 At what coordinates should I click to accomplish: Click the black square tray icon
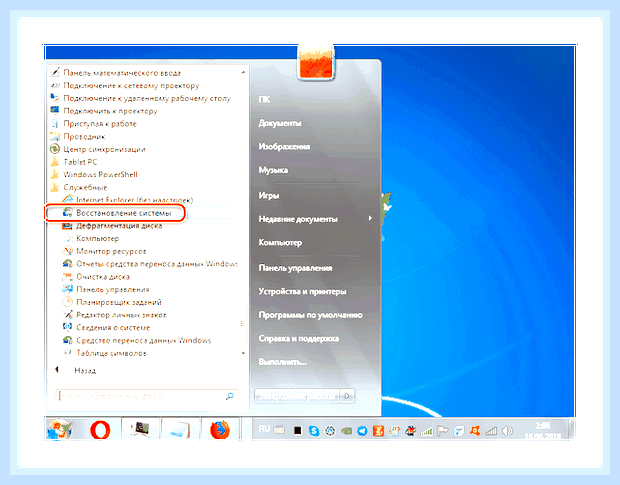click(298, 431)
